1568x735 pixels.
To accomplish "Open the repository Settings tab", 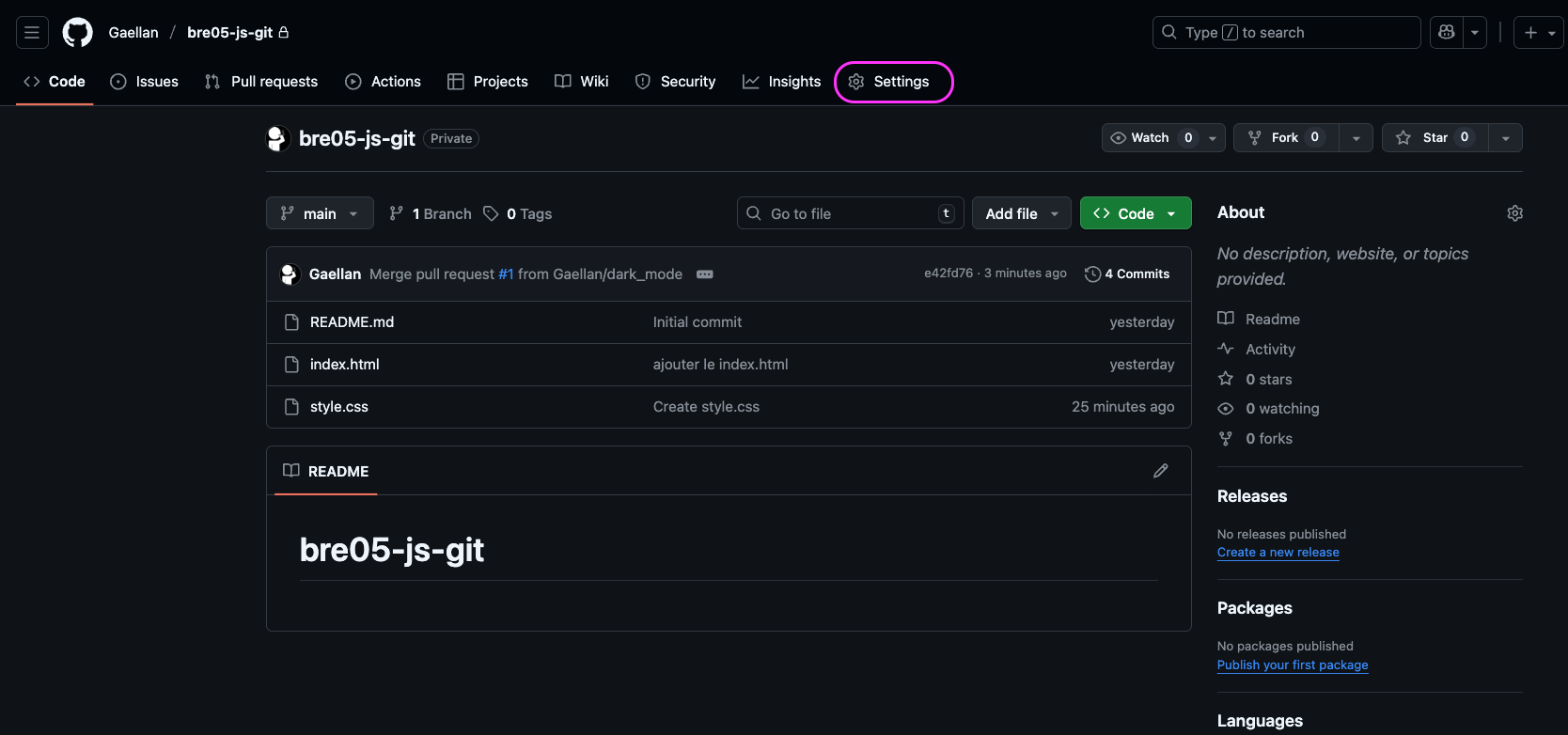I will pos(888,82).
